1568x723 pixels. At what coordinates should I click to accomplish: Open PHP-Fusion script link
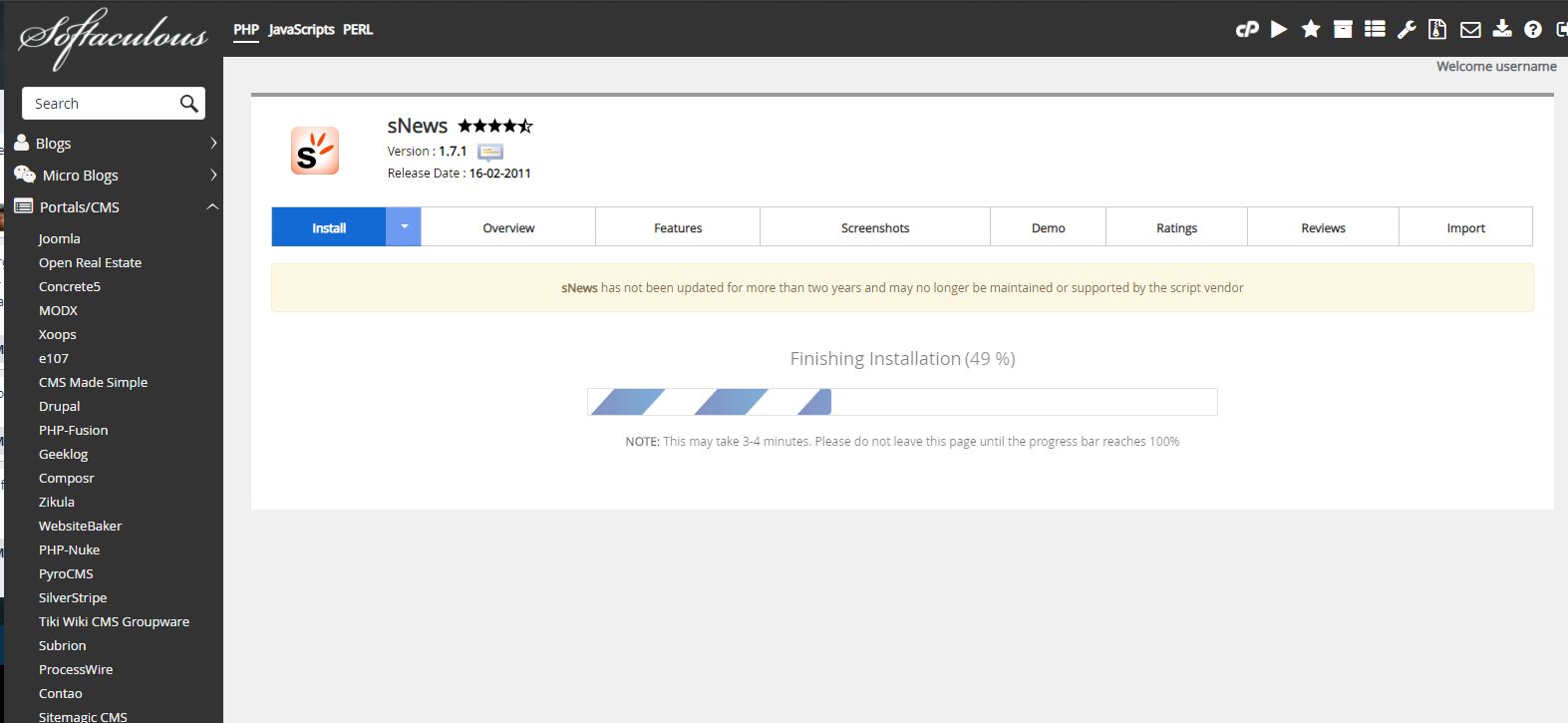[x=74, y=430]
